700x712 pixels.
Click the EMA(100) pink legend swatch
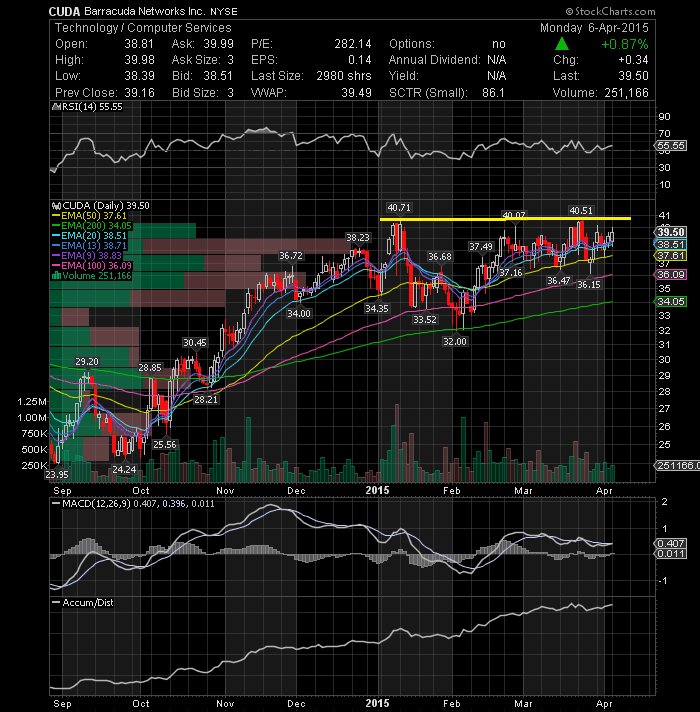[x=56, y=266]
